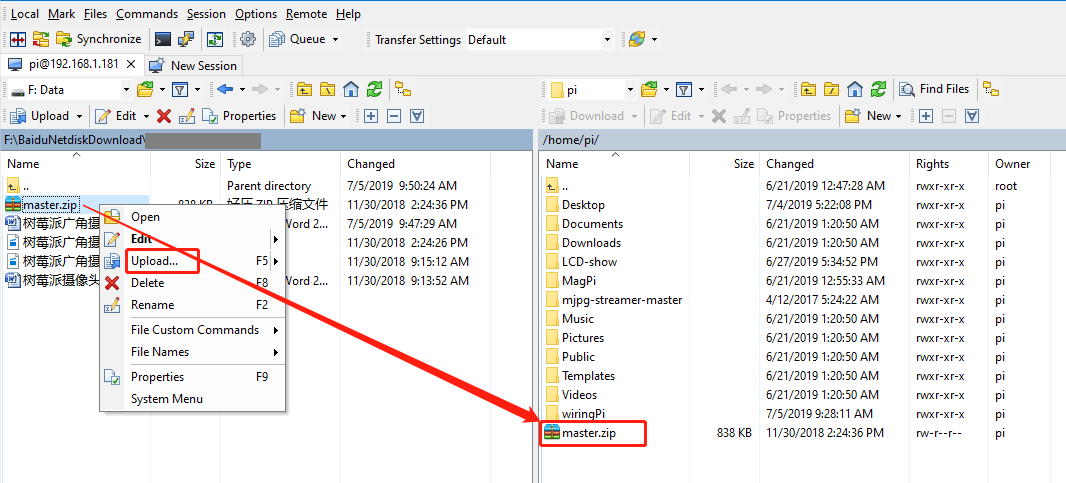The height and width of the screenshot is (483, 1066).
Task: Click the local Properties toolbar button
Action: click(x=239, y=116)
